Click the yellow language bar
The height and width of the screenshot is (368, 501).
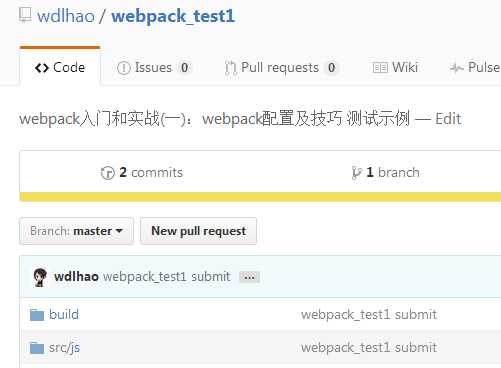point(260,197)
